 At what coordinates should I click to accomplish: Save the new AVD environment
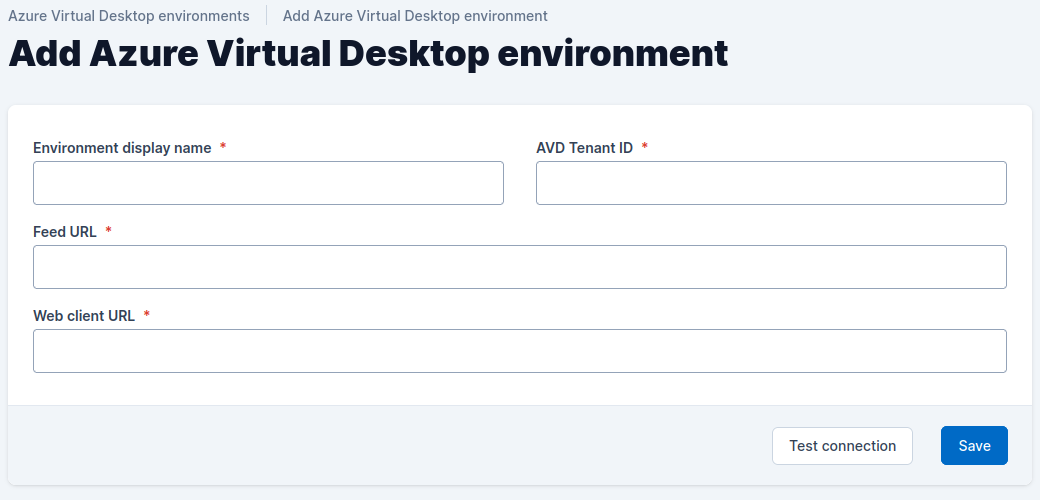(x=974, y=446)
